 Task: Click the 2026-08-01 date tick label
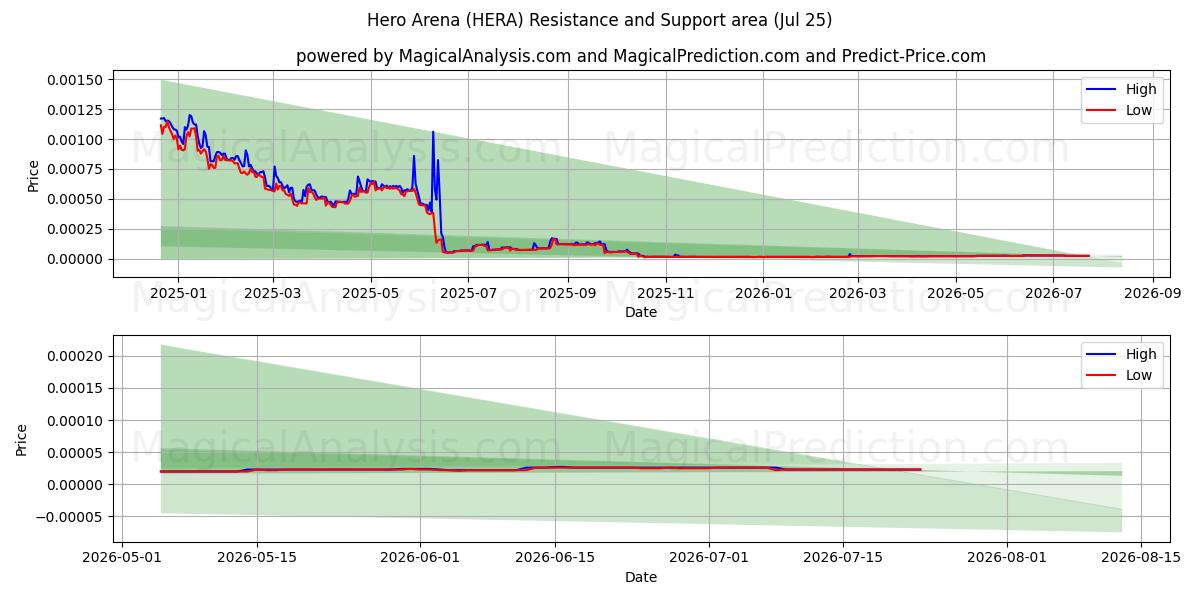click(1007, 558)
